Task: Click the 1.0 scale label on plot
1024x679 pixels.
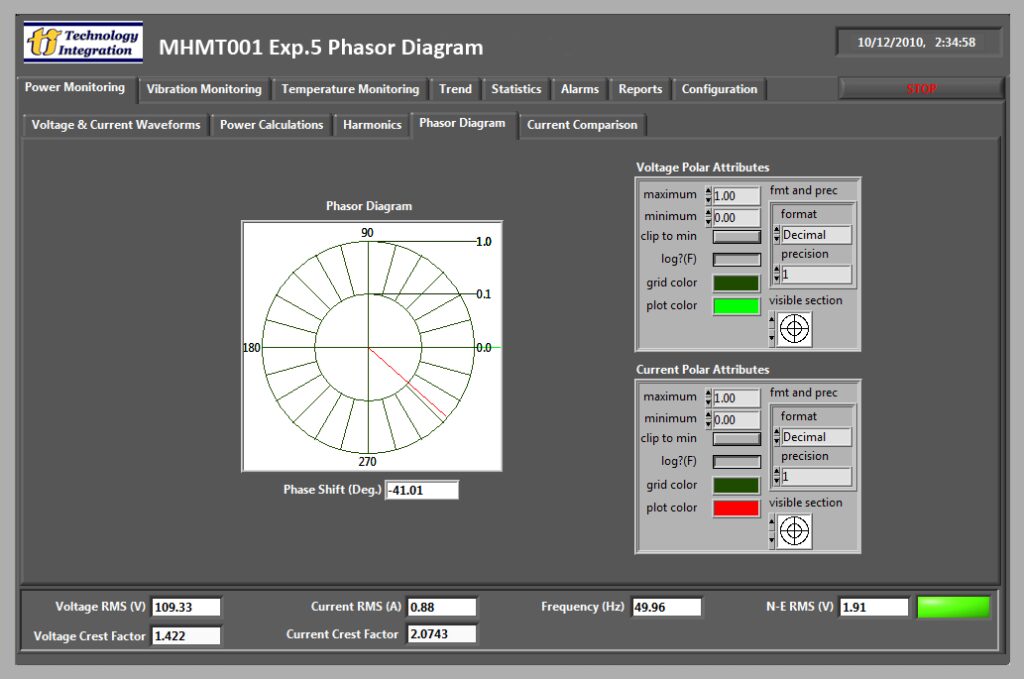Action: point(483,242)
